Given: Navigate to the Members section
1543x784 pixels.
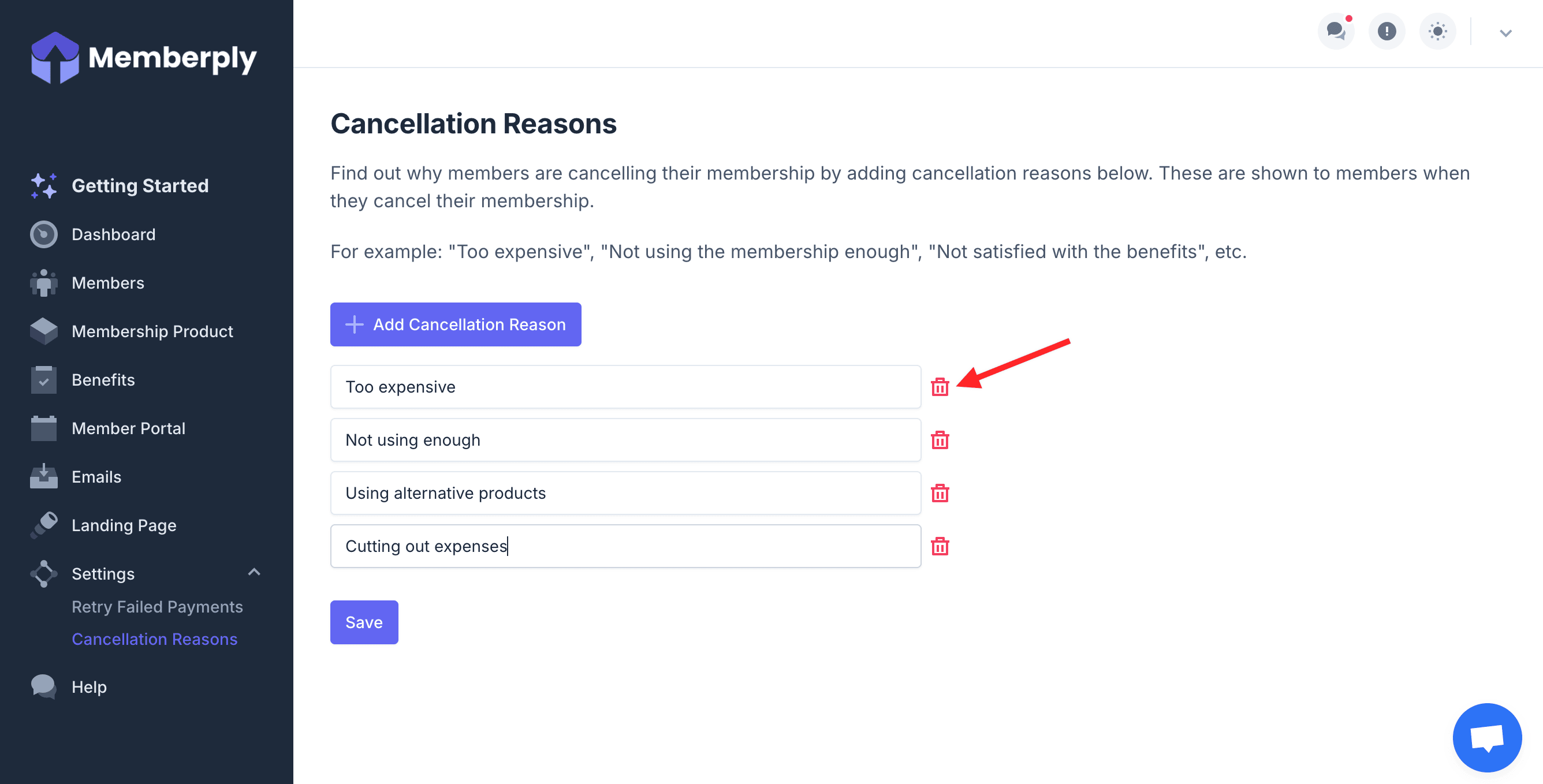Looking at the screenshot, I should 108,283.
